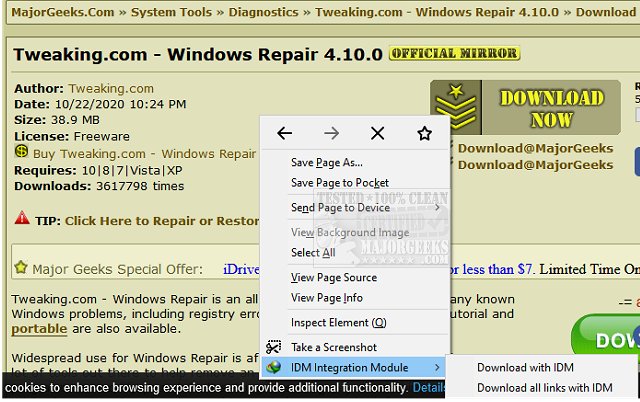Click the Take a Screenshot scissors icon
The width and height of the screenshot is (640, 402).
point(273,347)
